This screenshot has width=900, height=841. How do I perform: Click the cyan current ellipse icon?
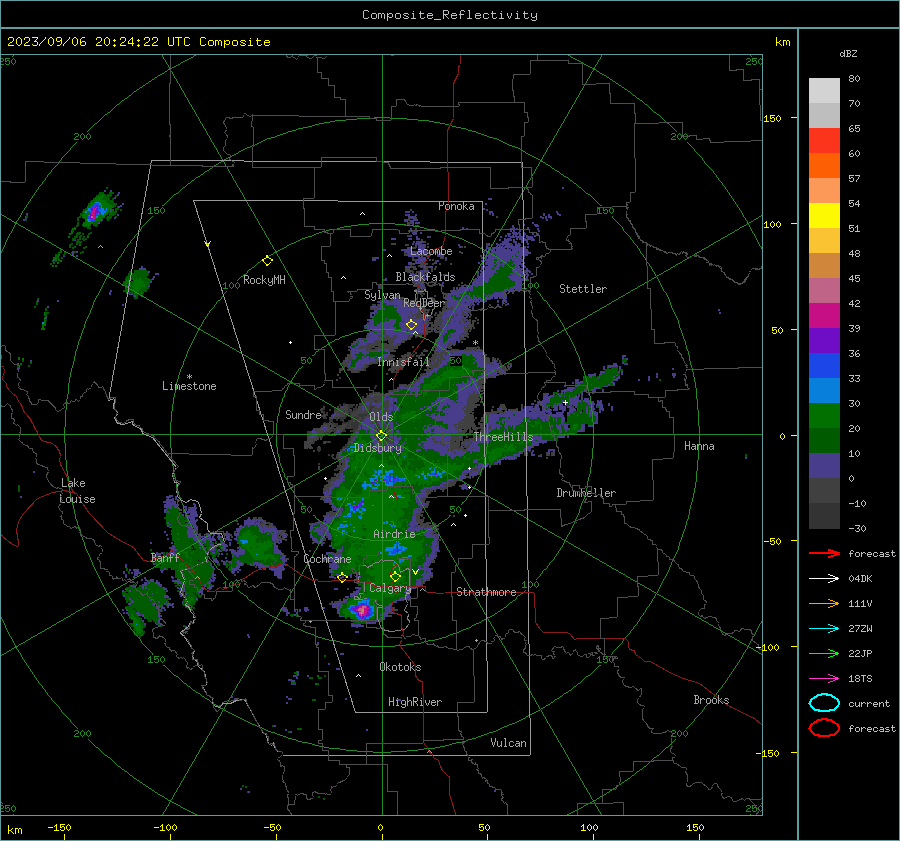[x=824, y=703]
